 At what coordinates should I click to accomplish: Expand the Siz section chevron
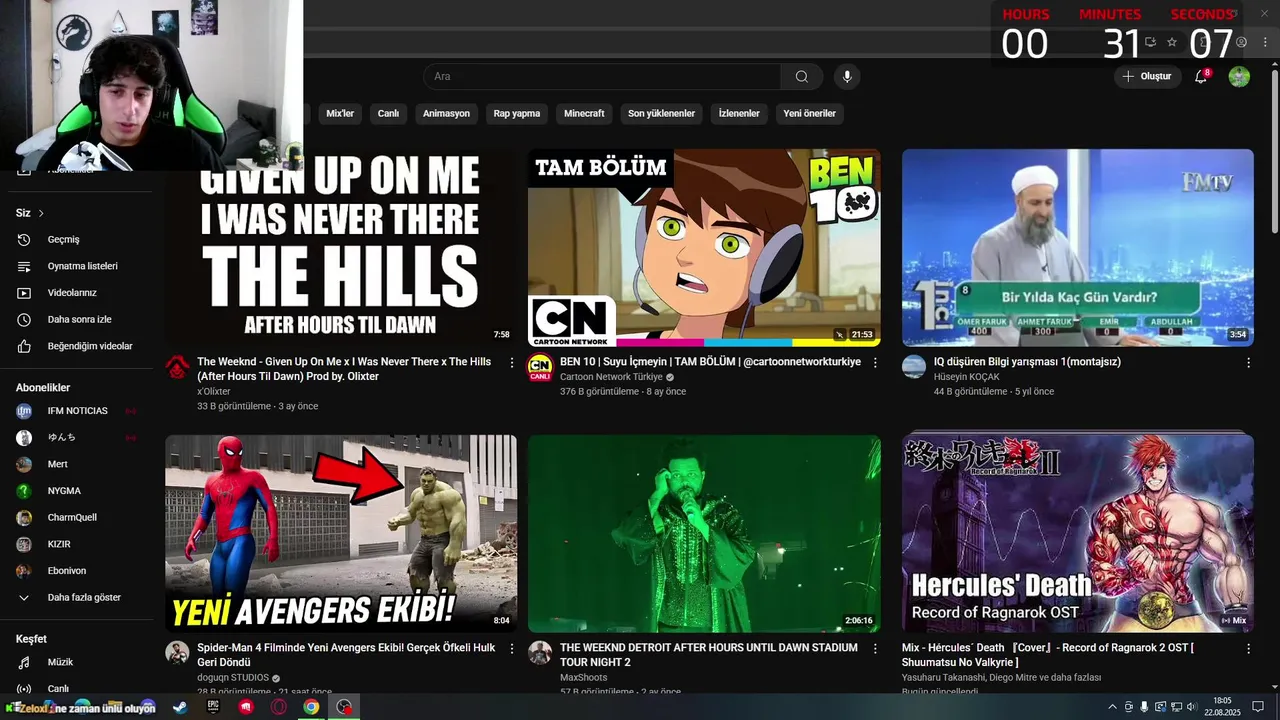pyautogui.click(x=41, y=213)
